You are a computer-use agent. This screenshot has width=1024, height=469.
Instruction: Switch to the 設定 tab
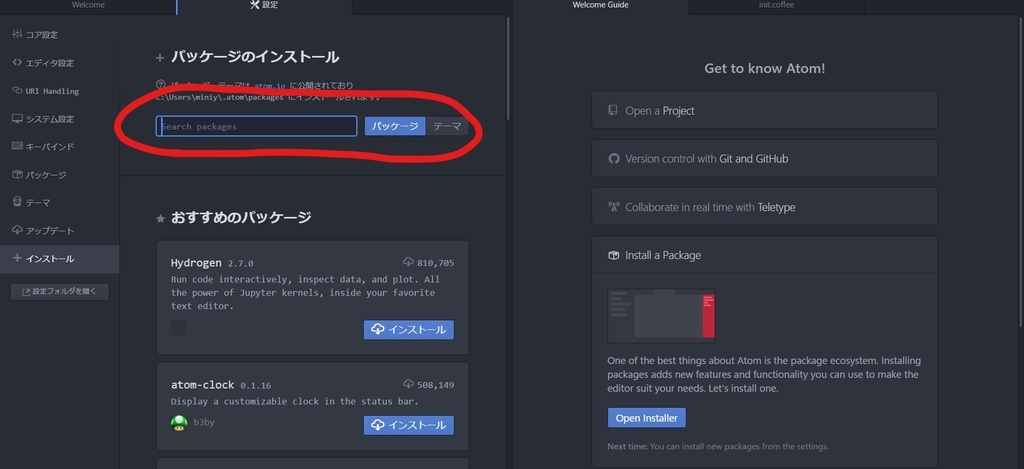264,5
